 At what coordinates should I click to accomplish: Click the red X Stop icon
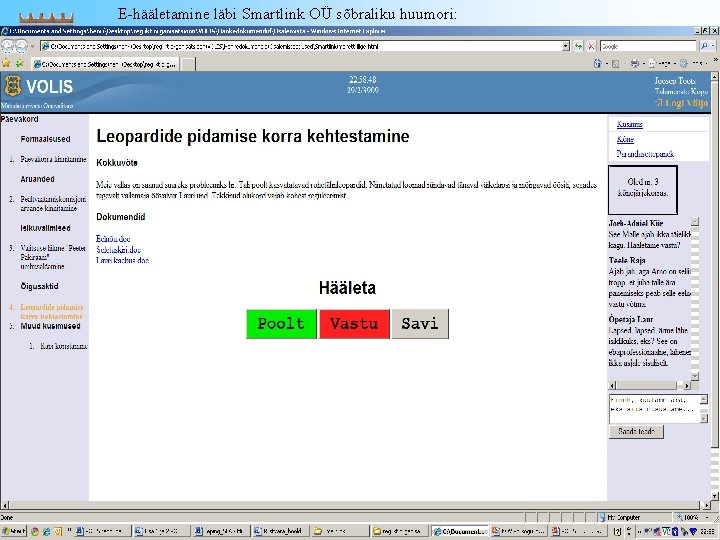(x=591, y=46)
